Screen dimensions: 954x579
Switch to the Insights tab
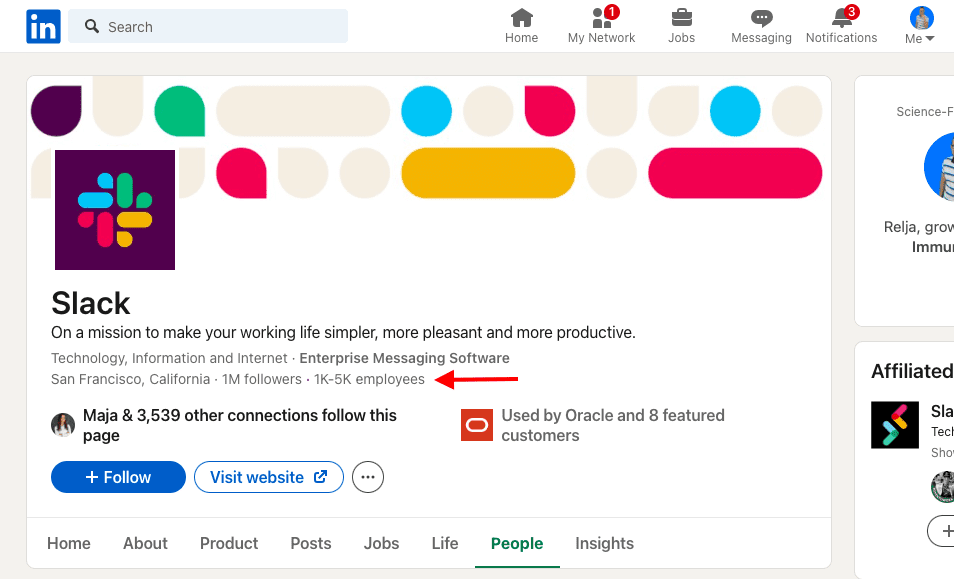605,543
